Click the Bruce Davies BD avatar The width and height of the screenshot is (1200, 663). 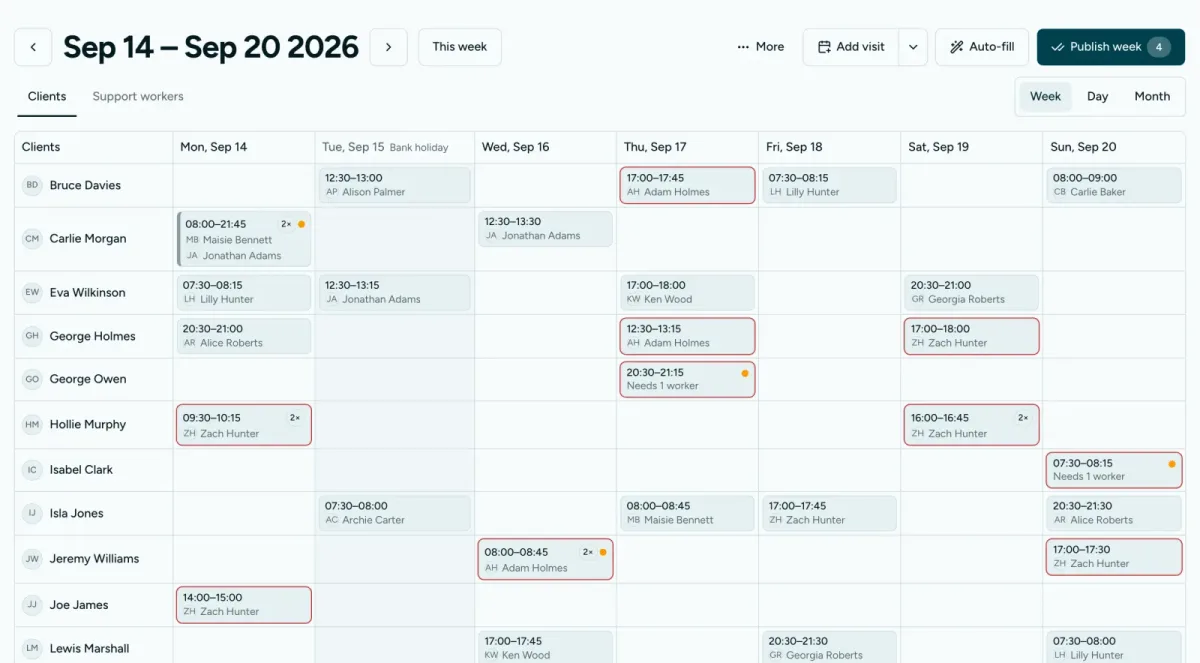pos(33,185)
